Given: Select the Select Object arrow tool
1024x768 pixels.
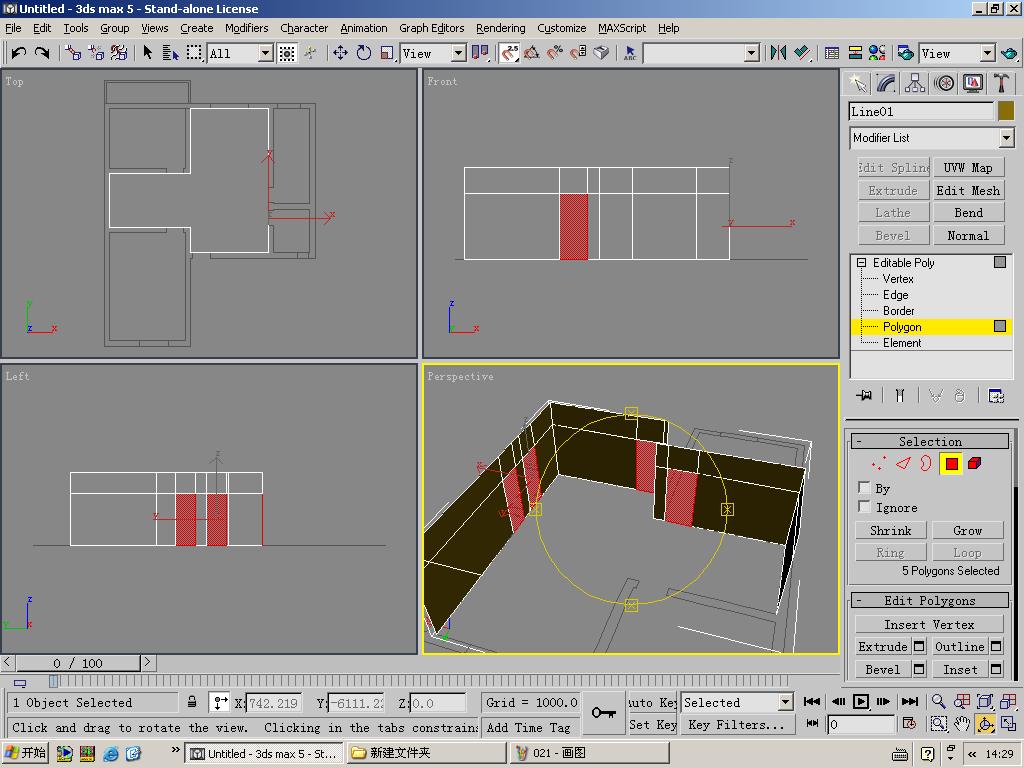Looking at the screenshot, I should 148,53.
